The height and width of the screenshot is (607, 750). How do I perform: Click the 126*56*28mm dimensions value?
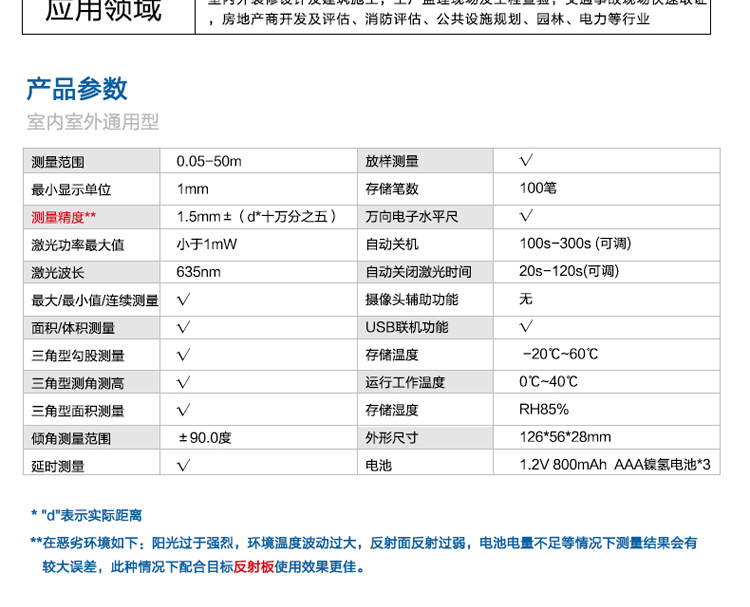[565, 437]
